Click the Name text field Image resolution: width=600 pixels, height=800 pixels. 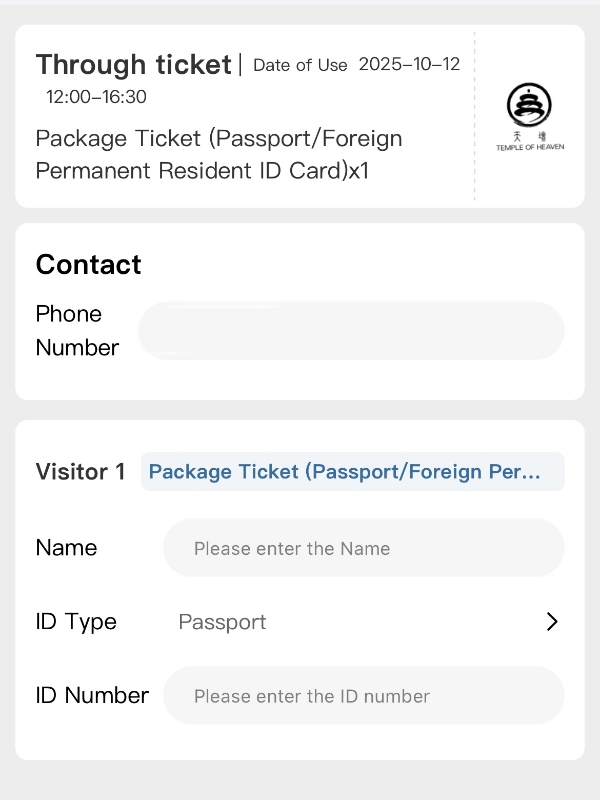pyautogui.click(x=364, y=548)
